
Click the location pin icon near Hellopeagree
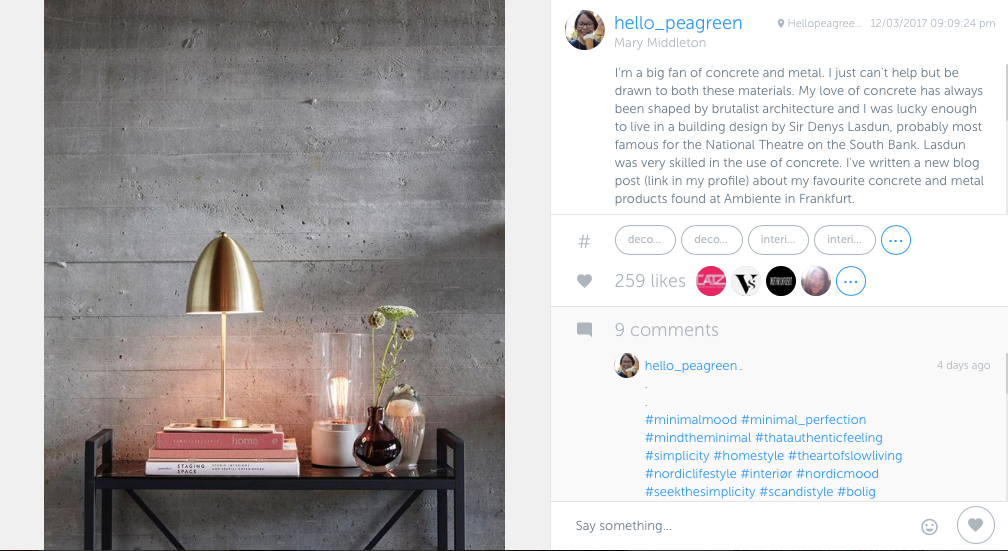(x=780, y=24)
